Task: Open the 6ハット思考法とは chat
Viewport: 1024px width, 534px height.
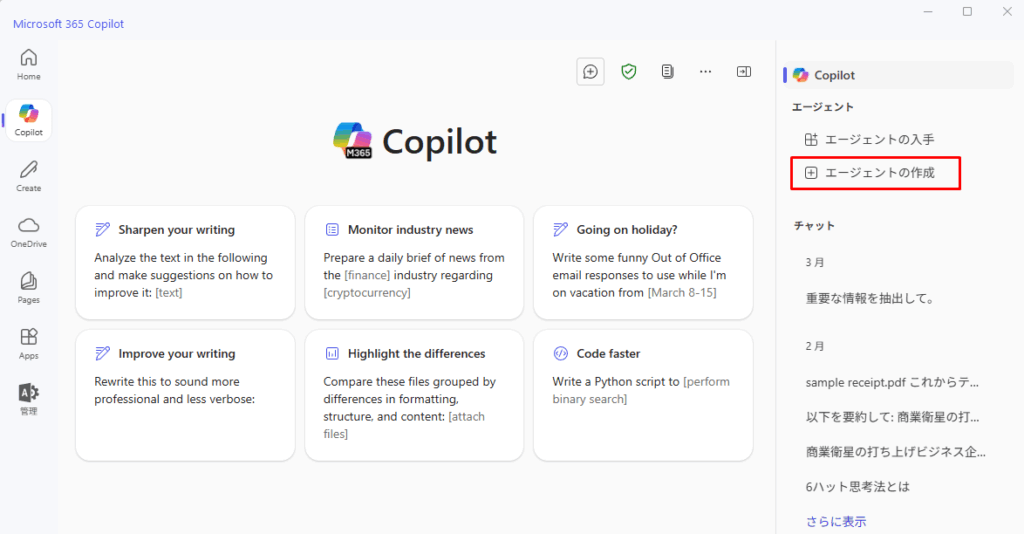Action: [x=857, y=486]
